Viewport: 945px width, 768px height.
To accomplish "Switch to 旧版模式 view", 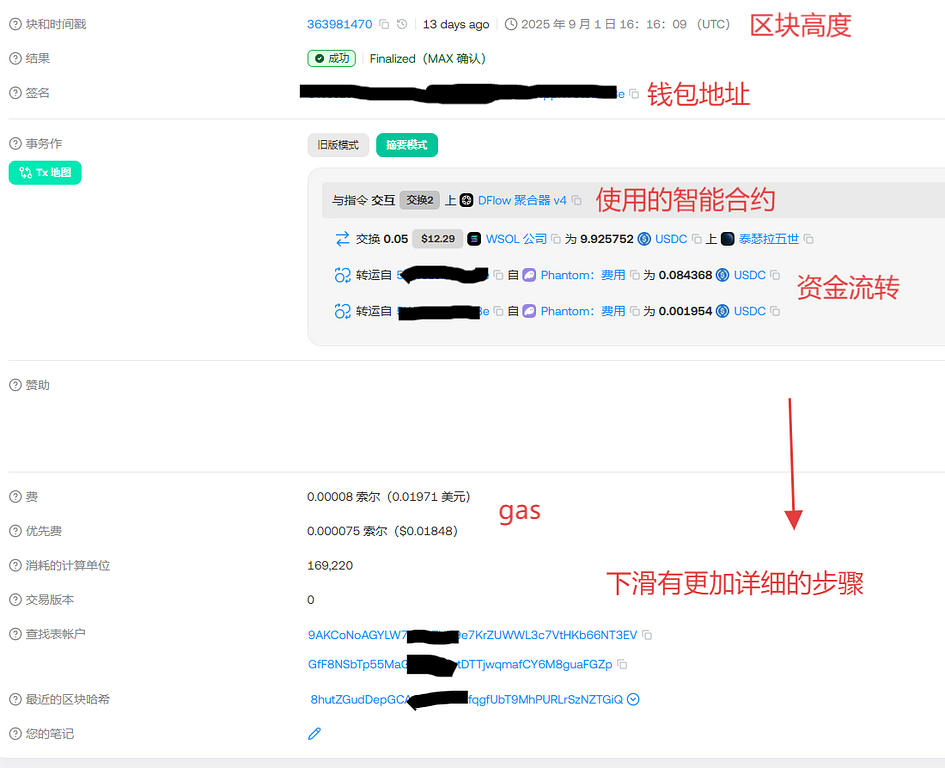I will 338,145.
